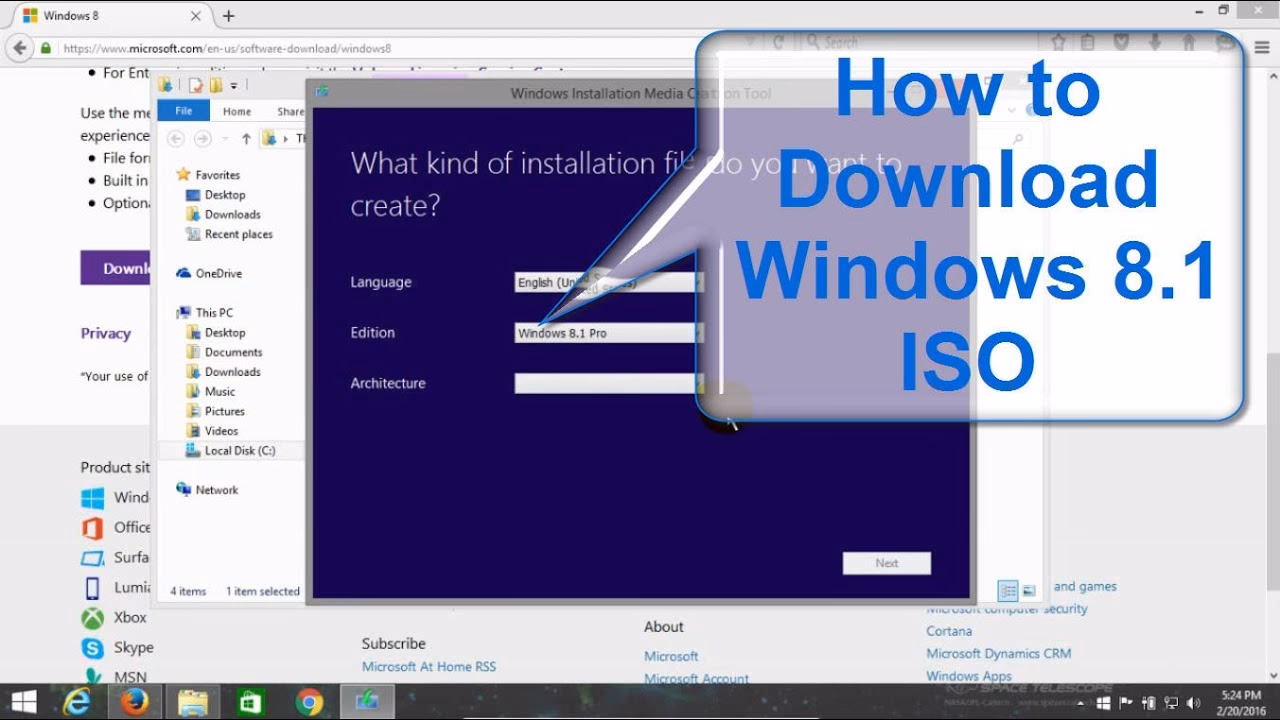Click the Windows logo product icon
The image size is (1280, 720).
click(x=94, y=497)
